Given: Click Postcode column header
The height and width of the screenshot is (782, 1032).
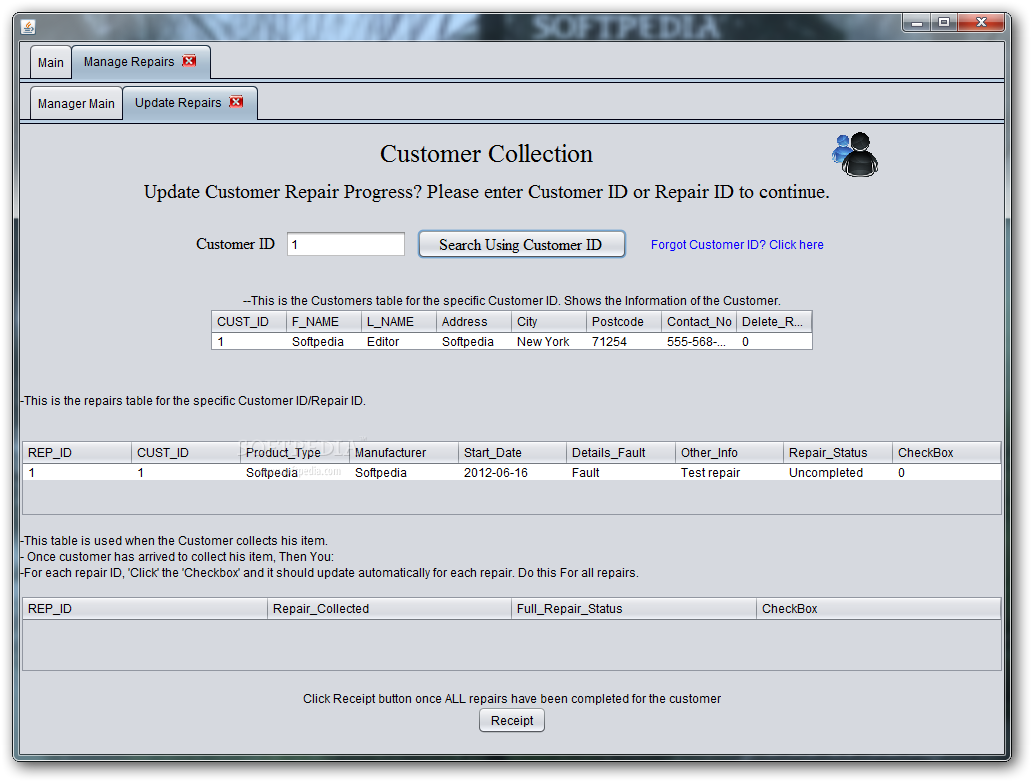Looking at the screenshot, I should (x=624, y=321).
